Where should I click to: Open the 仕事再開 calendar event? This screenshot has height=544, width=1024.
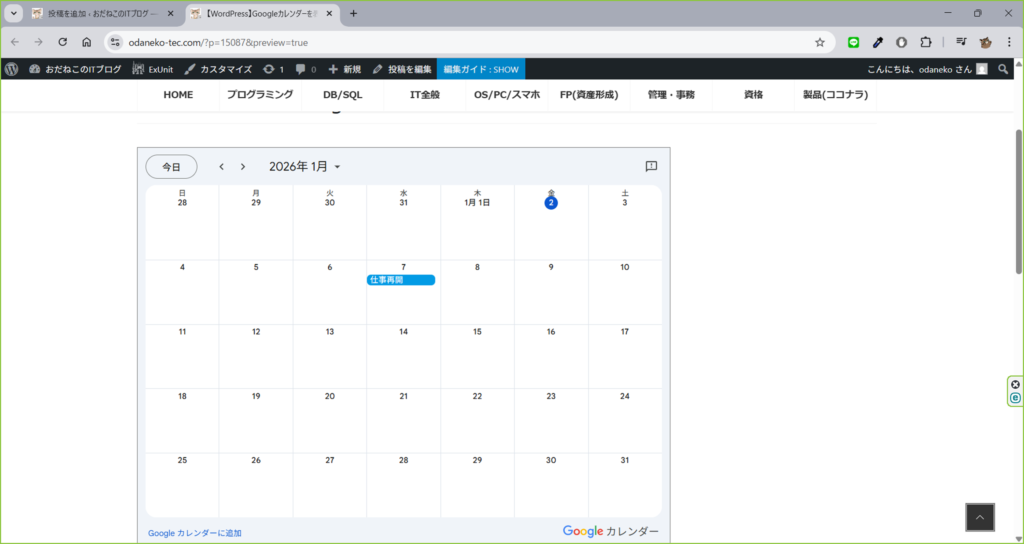[401, 280]
